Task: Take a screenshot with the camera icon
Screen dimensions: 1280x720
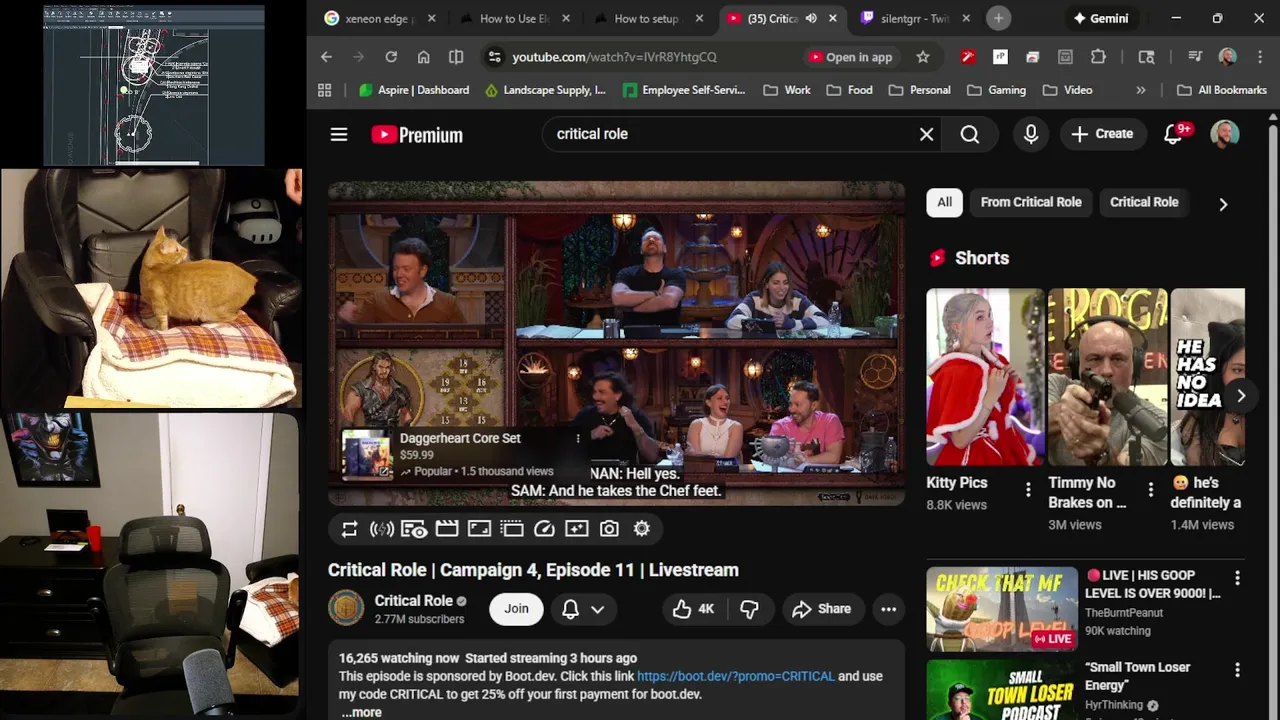Action: coord(609,529)
